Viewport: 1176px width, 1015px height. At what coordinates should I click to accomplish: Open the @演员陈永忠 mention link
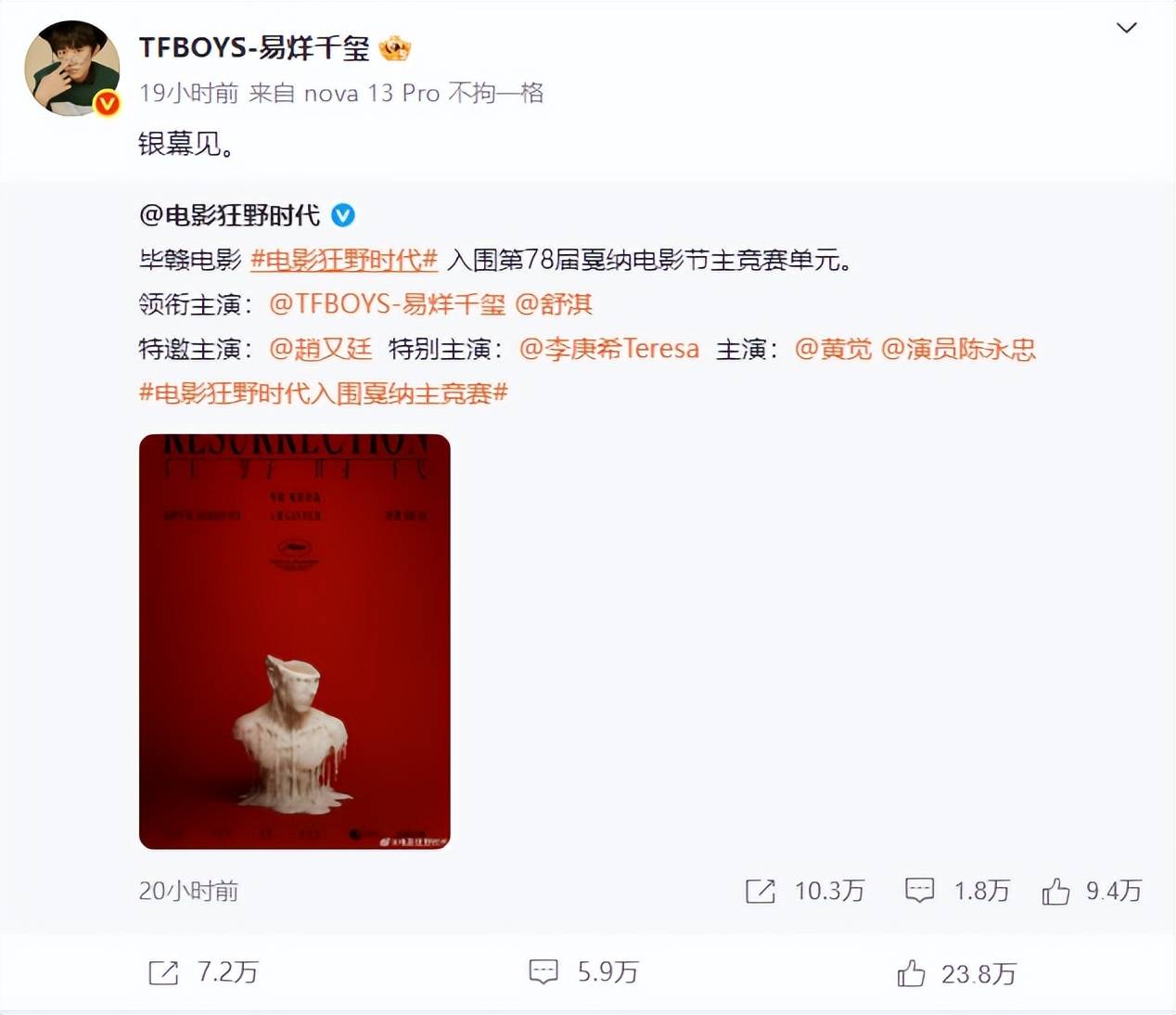click(958, 349)
